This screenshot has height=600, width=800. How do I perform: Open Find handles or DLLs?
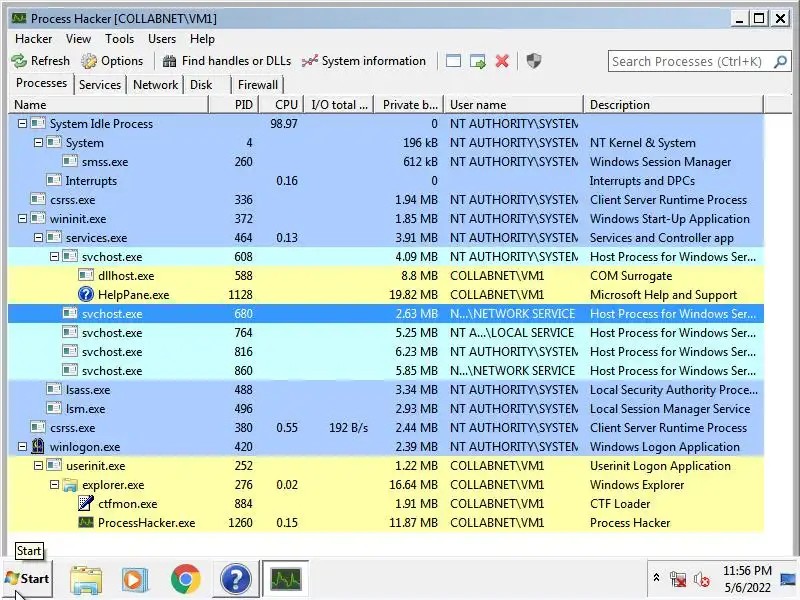click(x=227, y=61)
